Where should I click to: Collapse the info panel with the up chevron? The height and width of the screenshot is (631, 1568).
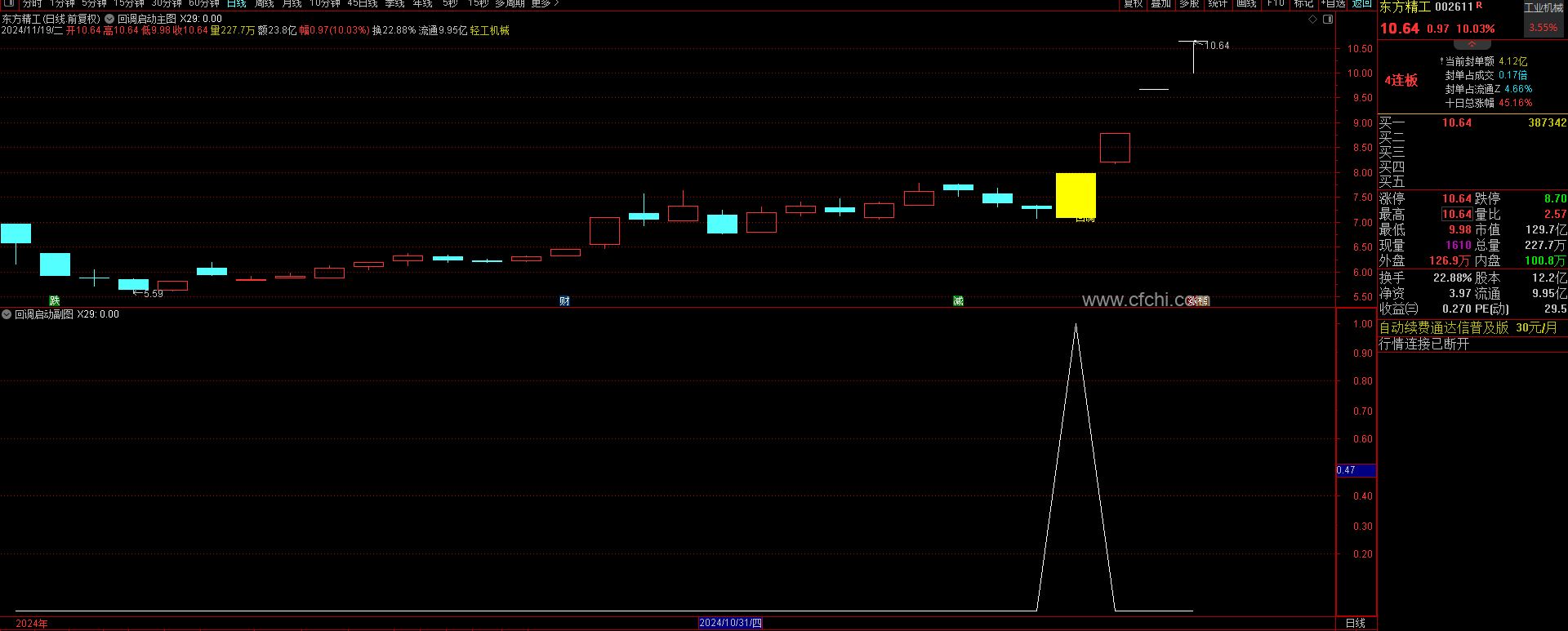[1472, 44]
